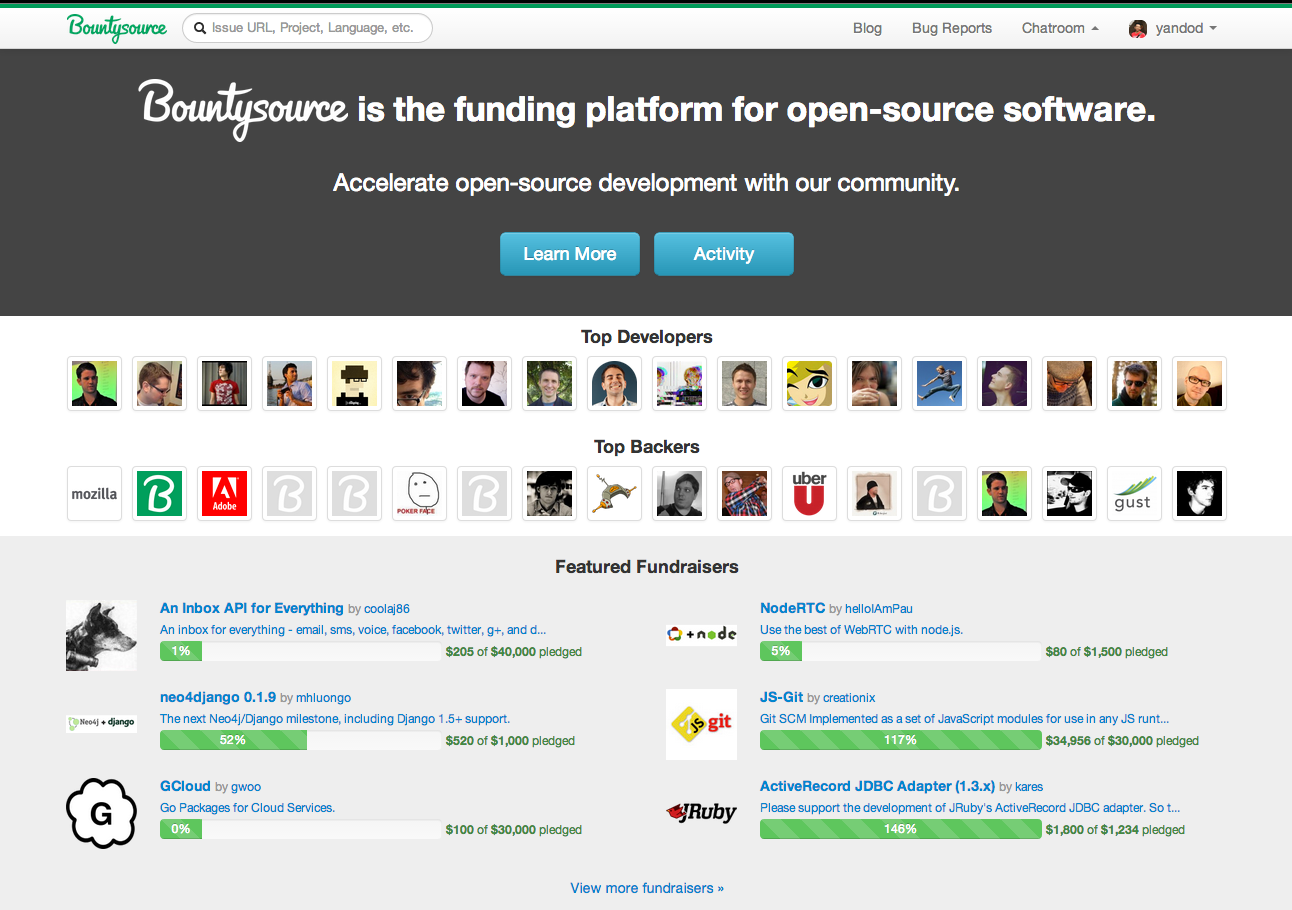Click the Mozilla backer icon
The width and height of the screenshot is (1292, 910).
pyautogui.click(x=94, y=494)
